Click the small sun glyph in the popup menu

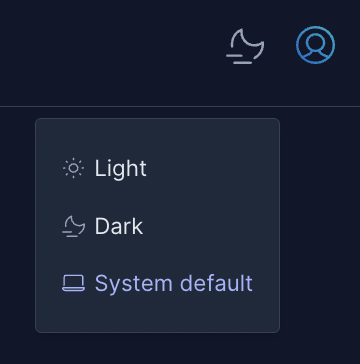pyautogui.click(x=73, y=168)
